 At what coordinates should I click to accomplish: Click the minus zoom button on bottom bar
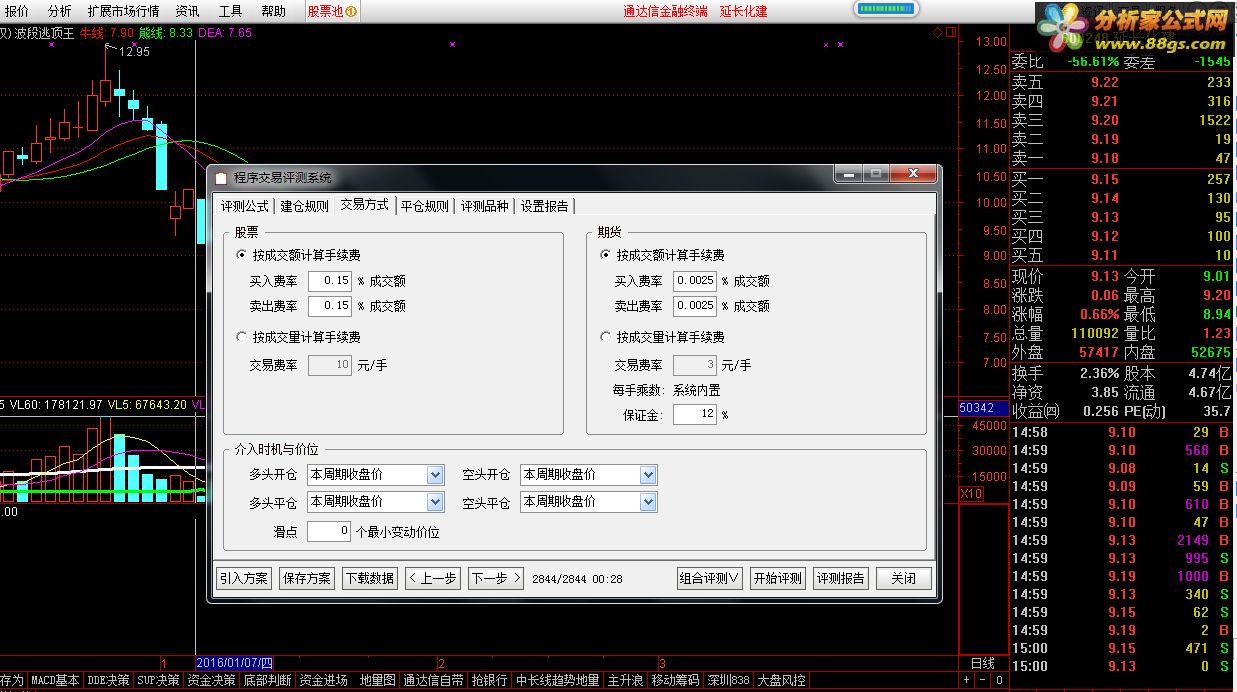[x=981, y=680]
